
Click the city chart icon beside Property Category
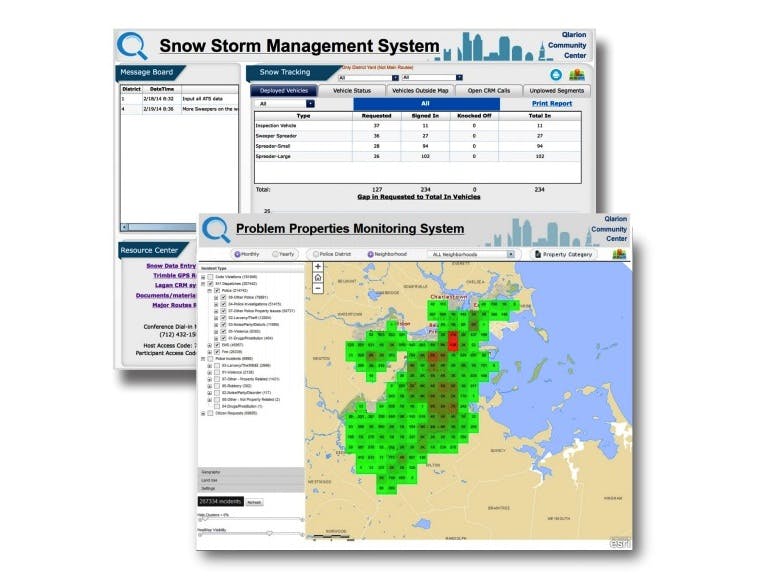click(x=618, y=254)
